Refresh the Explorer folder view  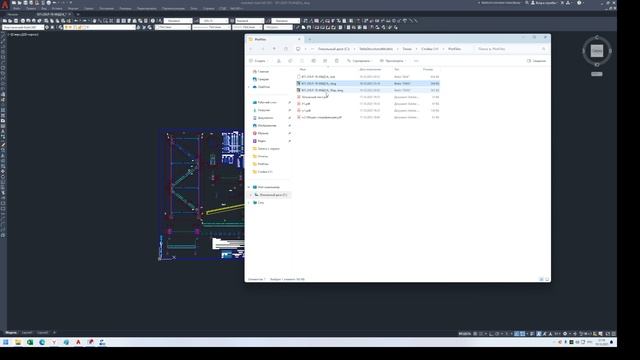[286, 49]
